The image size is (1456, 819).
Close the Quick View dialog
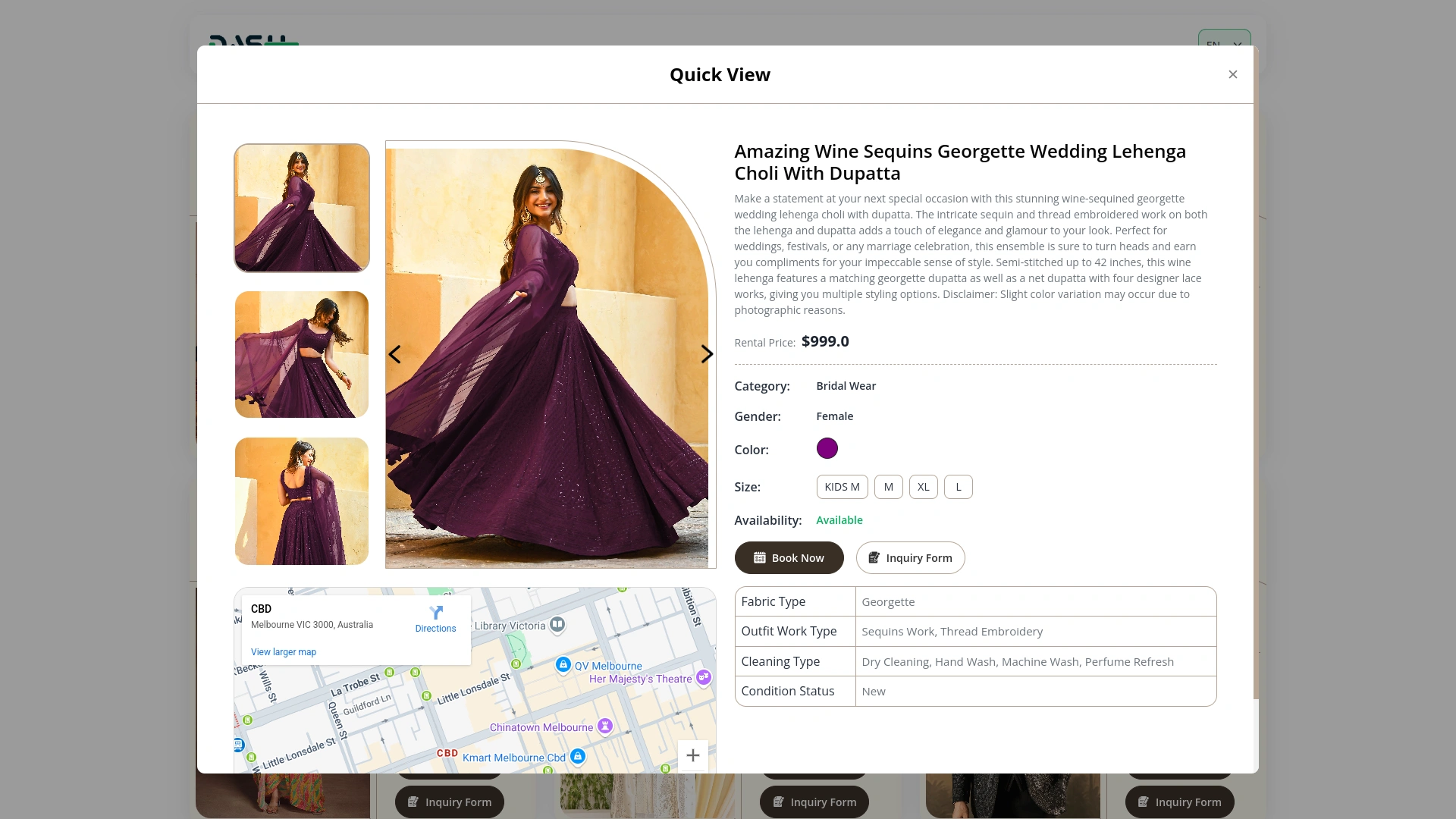click(x=1232, y=74)
